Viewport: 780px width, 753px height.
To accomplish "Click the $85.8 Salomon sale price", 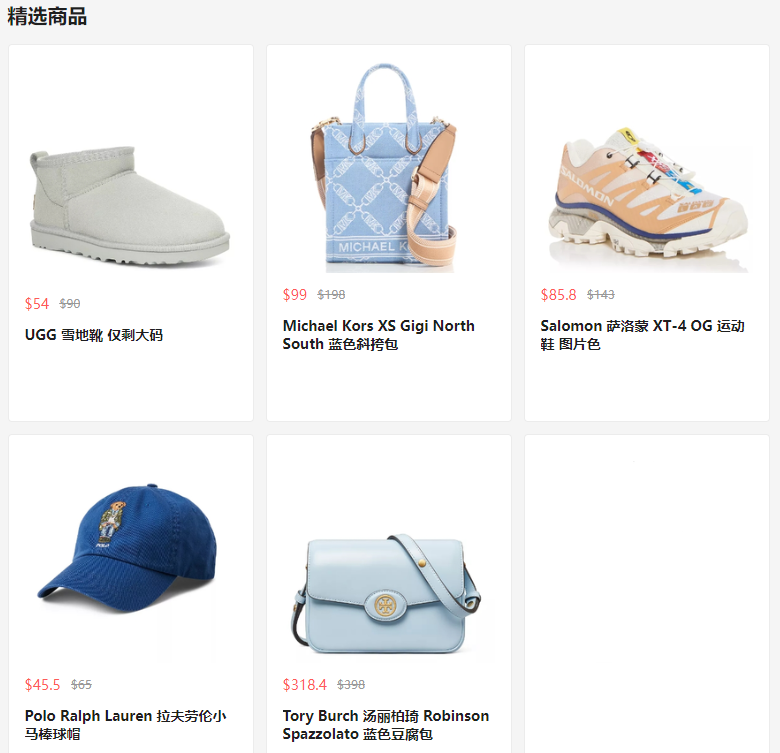I will (558, 294).
